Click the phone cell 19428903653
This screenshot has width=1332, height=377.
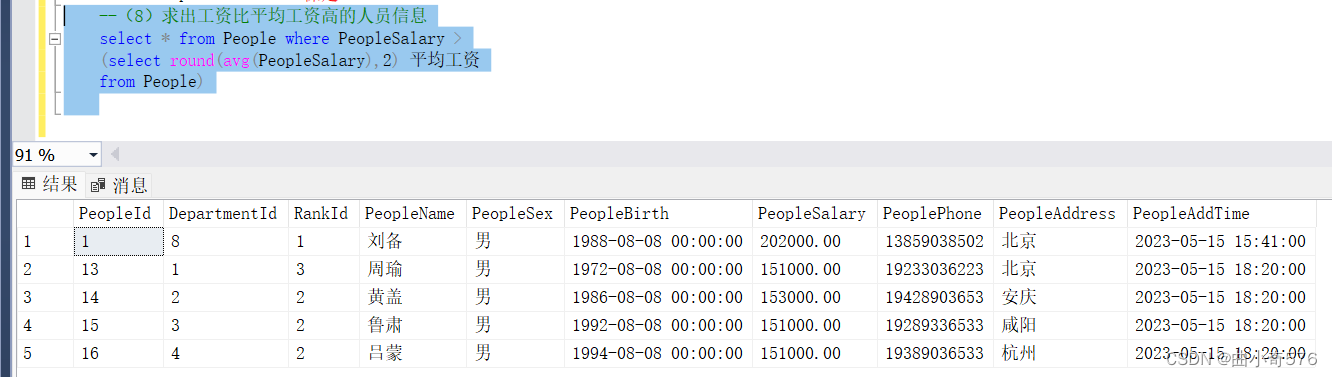[x=935, y=297]
